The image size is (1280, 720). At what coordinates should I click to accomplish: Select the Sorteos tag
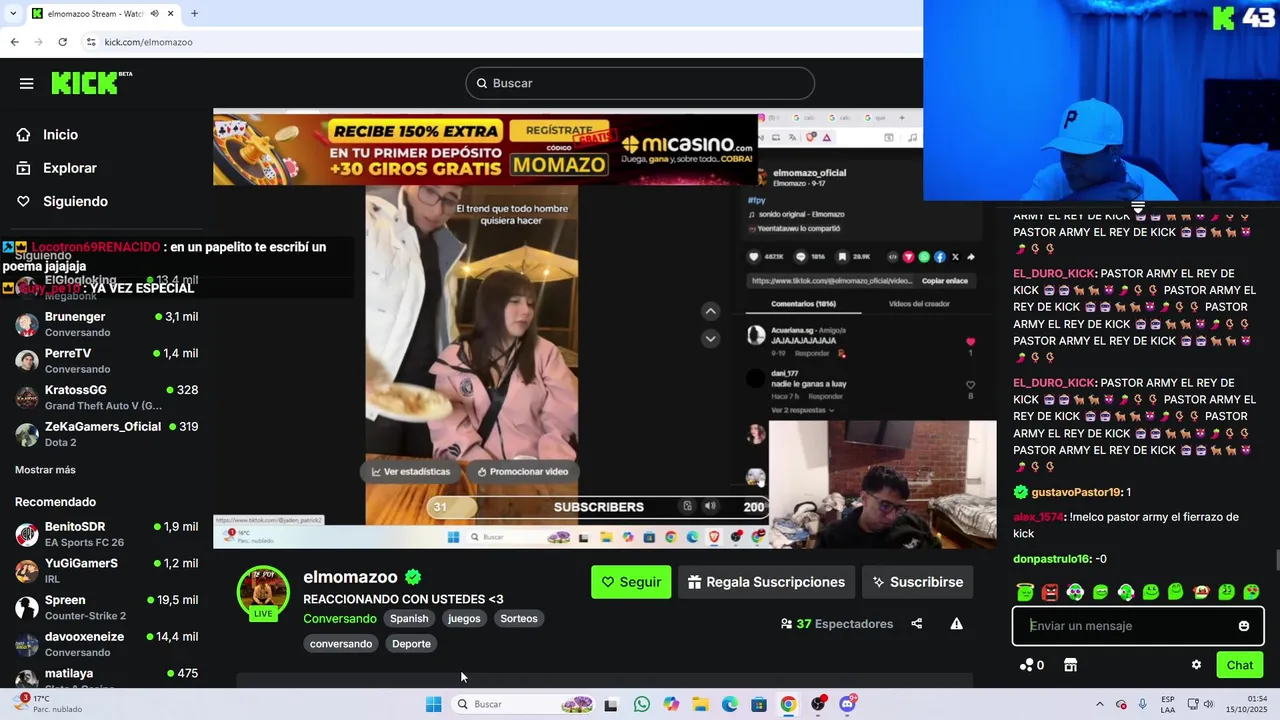[x=519, y=618]
